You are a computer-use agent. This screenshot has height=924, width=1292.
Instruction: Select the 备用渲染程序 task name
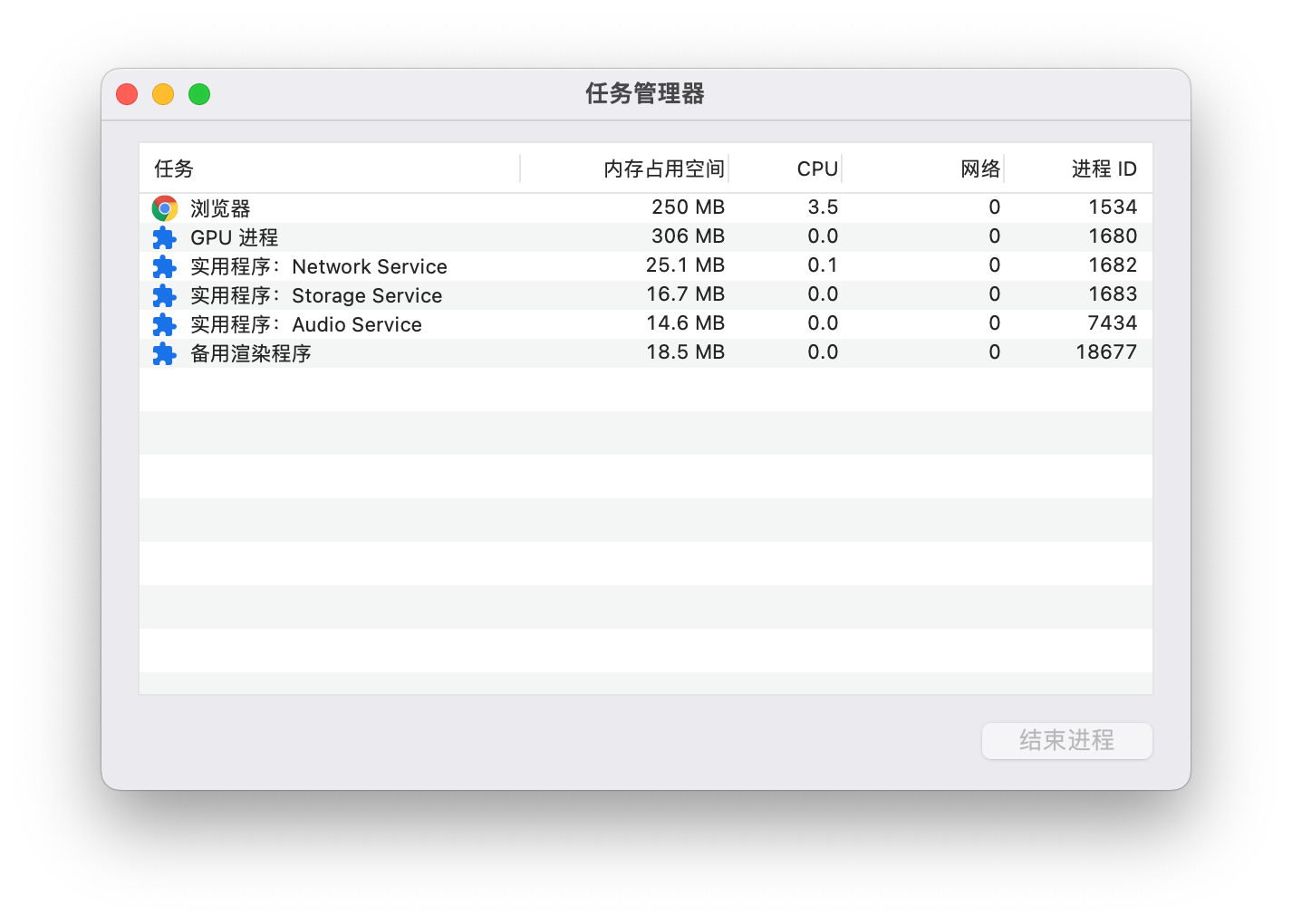[x=251, y=353]
